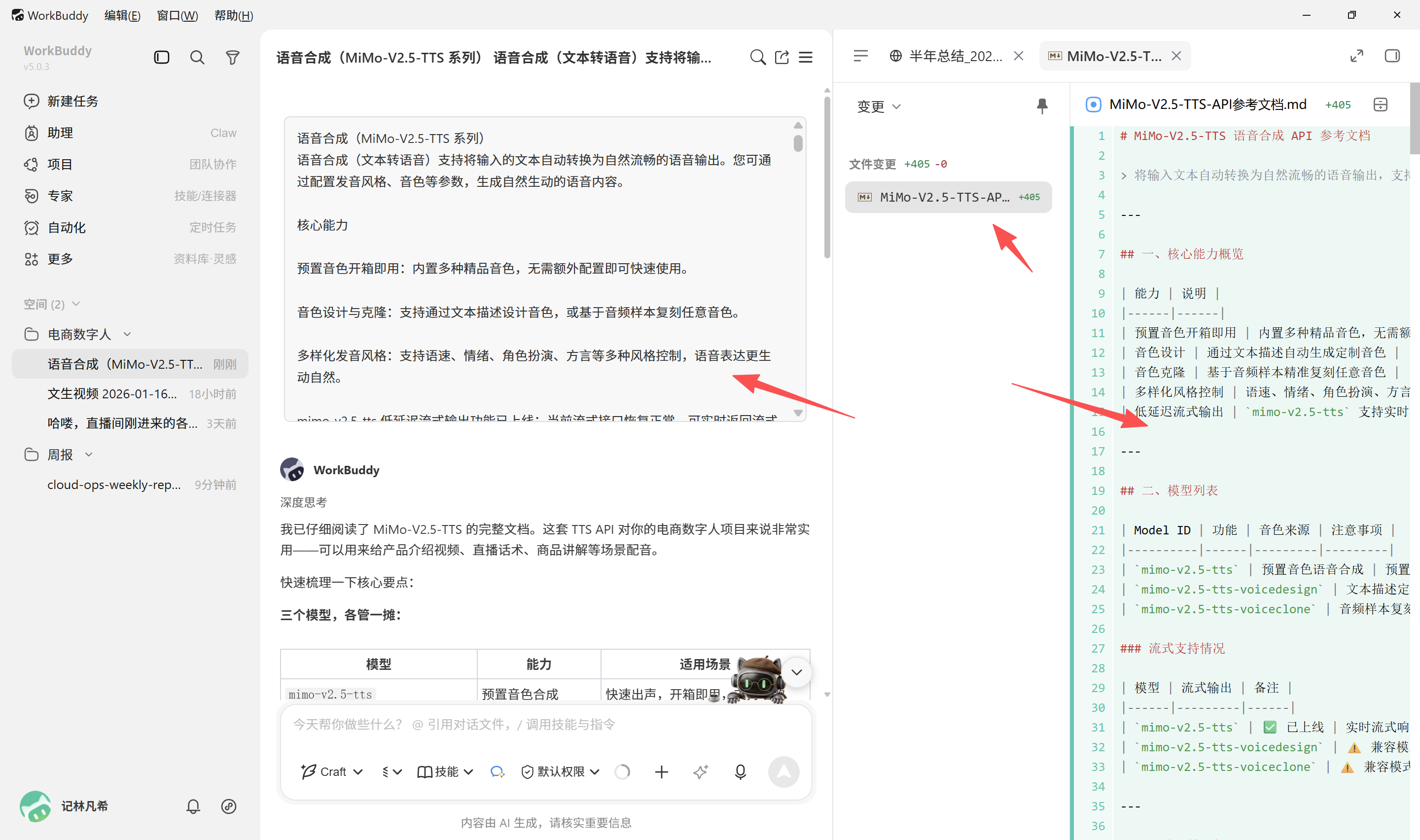The height and width of the screenshot is (840, 1420).
Task: Open the 帮助(H) menu
Action: 233,15
